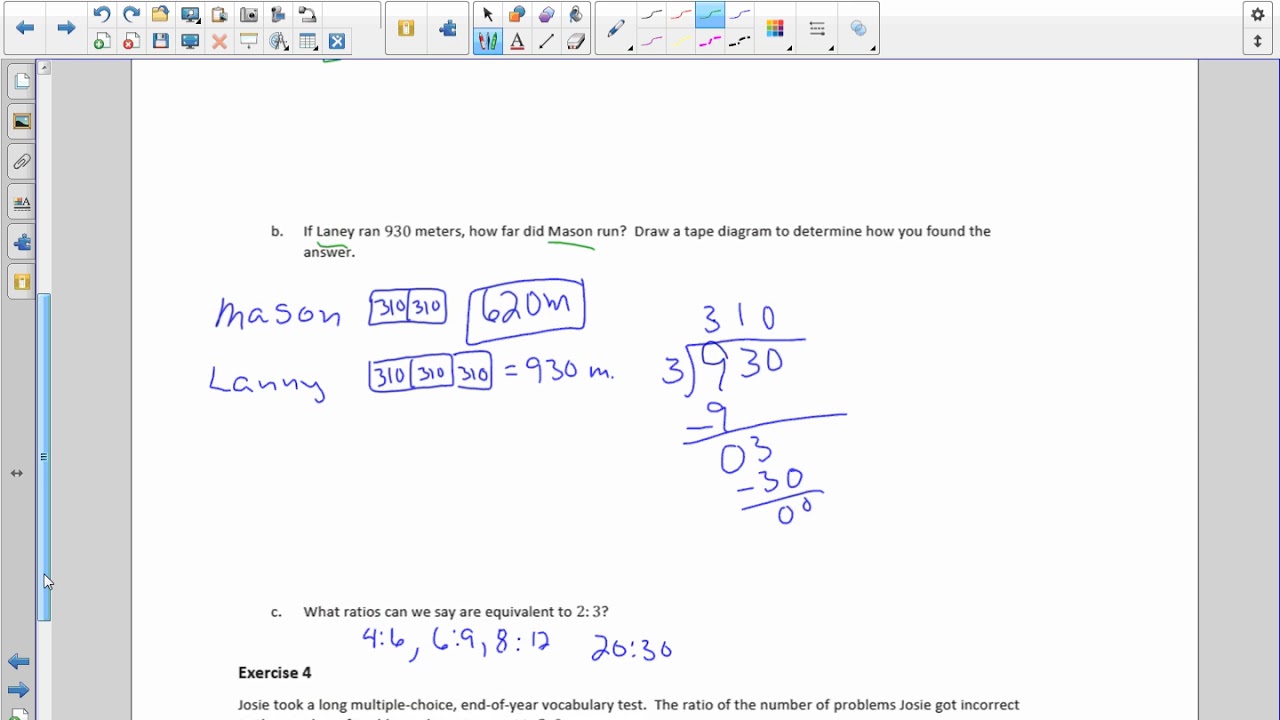Image resolution: width=1280 pixels, height=720 pixels.
Task: Click the bottom-left next page arrow
Action: coord(18,690)
